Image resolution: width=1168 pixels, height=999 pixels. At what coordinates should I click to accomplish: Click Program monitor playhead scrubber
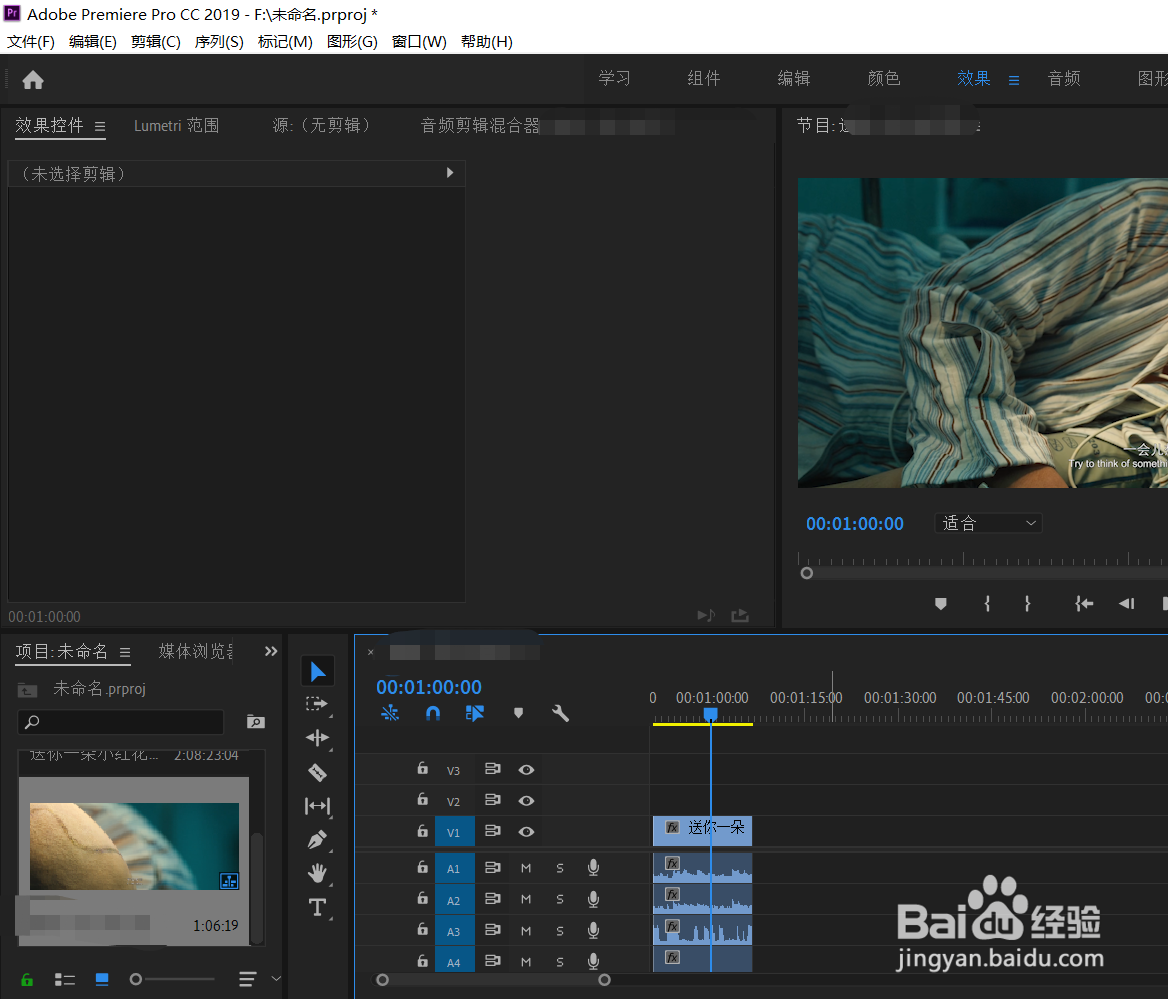806,573
